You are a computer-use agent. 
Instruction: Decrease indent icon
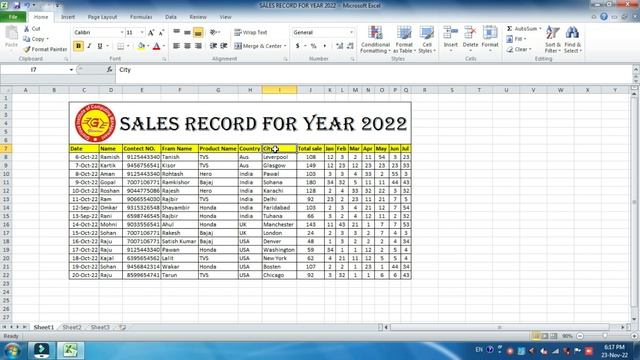click(213, 46)
